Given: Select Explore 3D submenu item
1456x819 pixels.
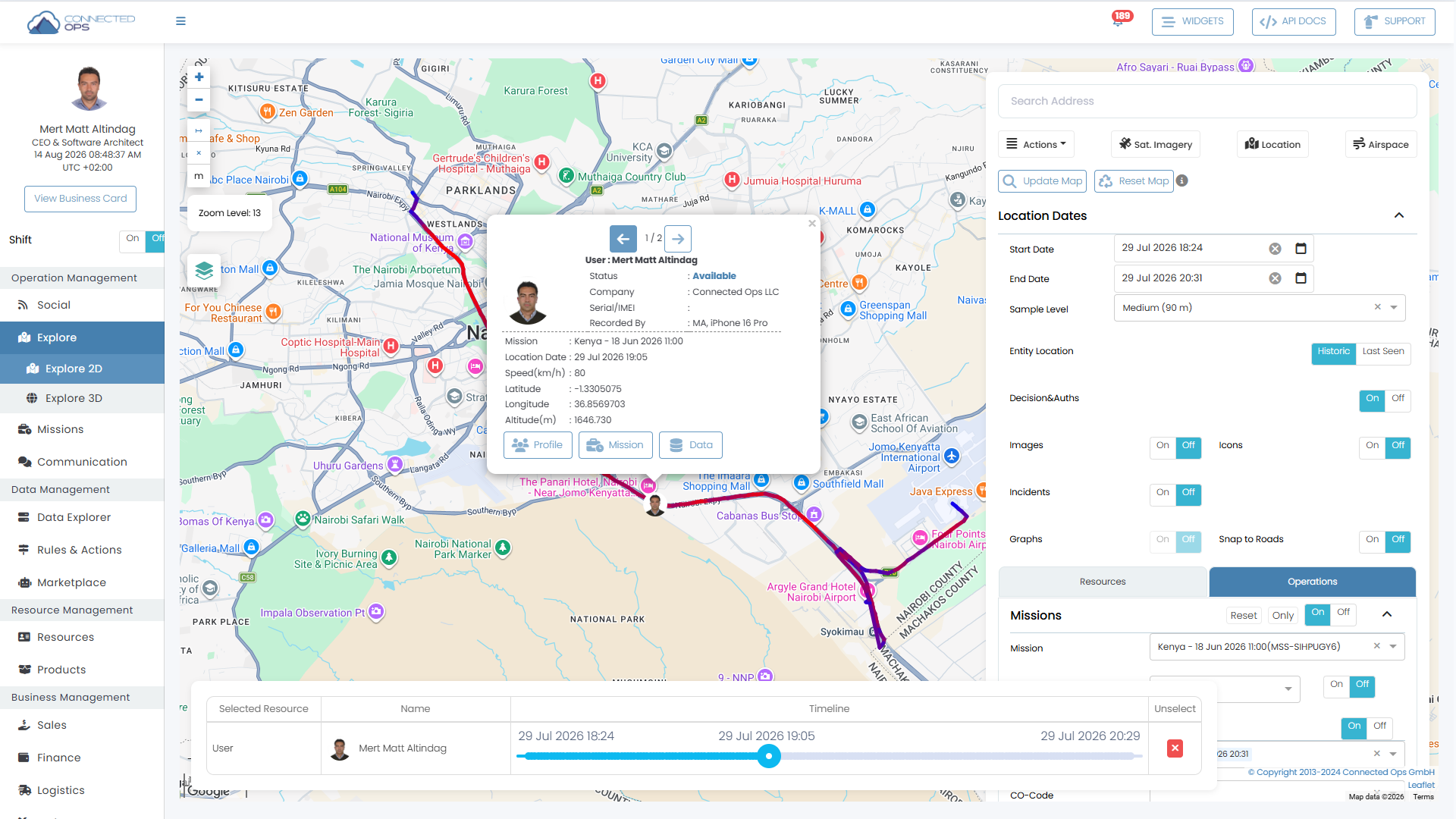Looking at the screenshot, I should tap(82, 398).
